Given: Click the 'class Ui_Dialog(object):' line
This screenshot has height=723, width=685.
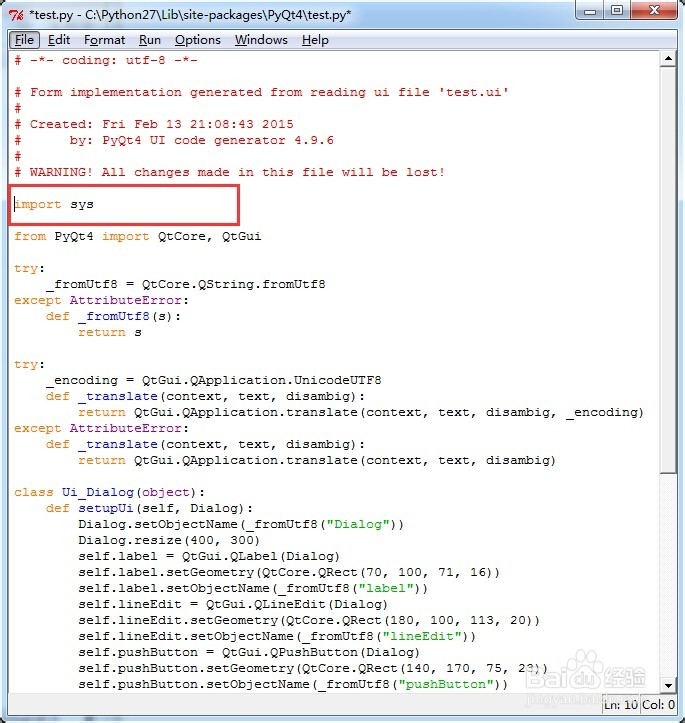Looking at the screenshot, I should [x=109, y=492].
